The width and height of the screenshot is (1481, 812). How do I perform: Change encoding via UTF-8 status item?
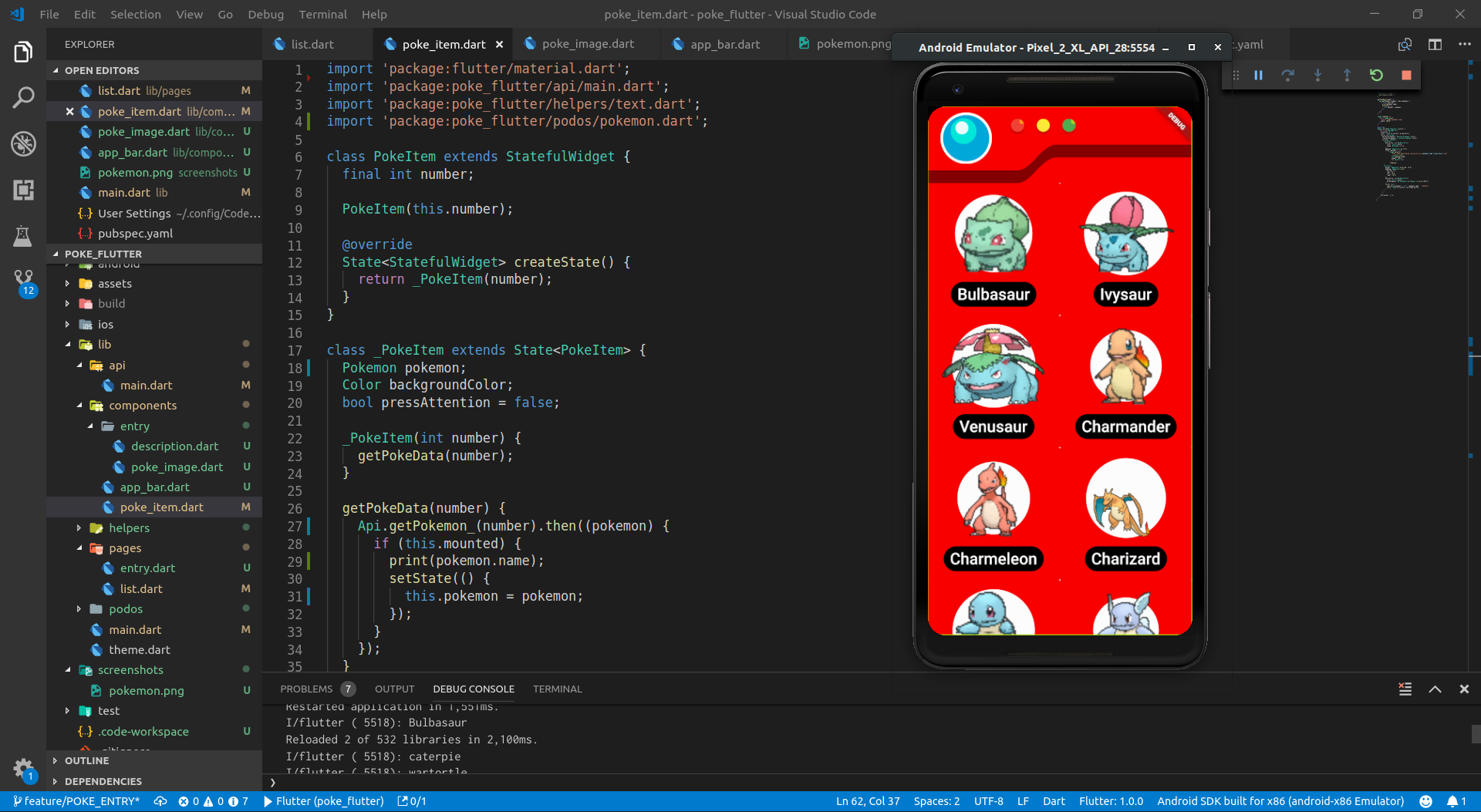pyautogui.click(x=988, y=801)
